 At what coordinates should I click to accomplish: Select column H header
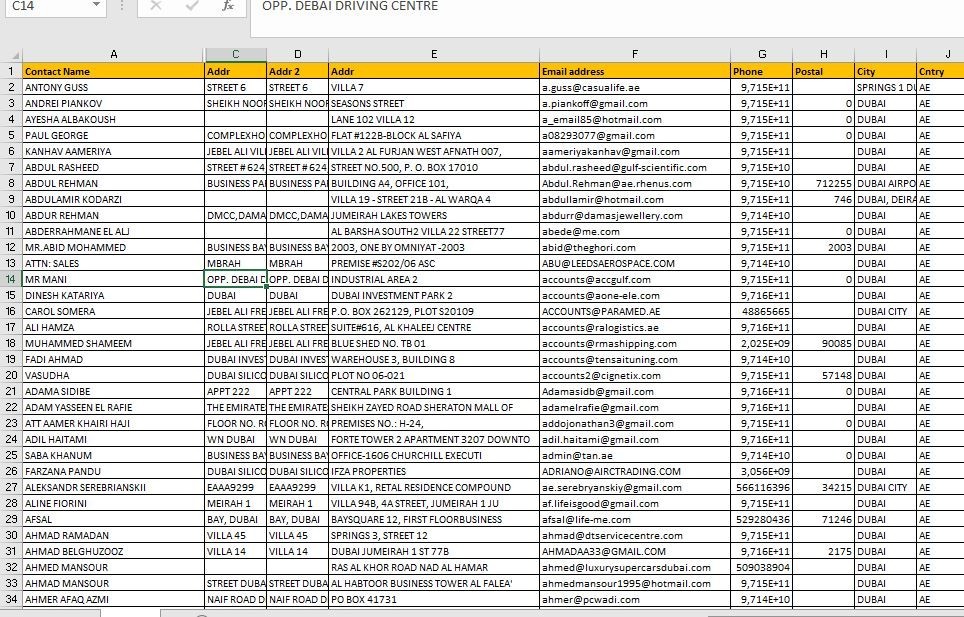point(824,55)
